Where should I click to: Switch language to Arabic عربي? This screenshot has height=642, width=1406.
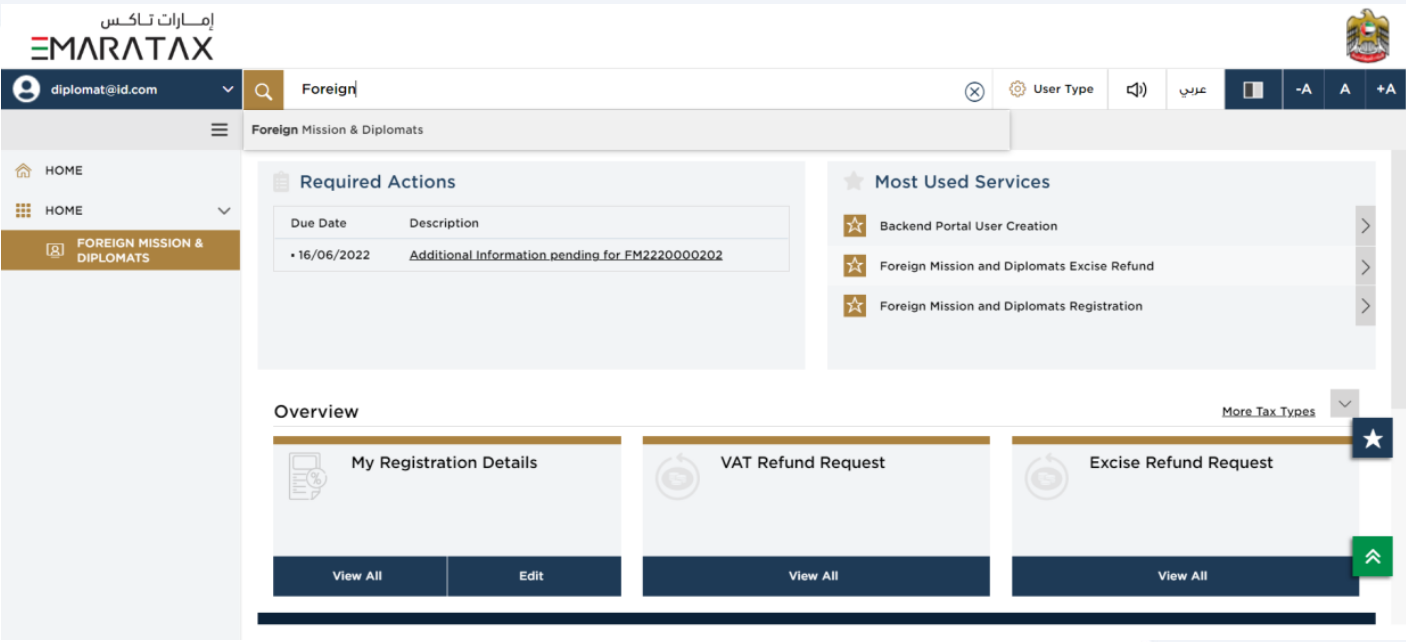point(1193,90)
